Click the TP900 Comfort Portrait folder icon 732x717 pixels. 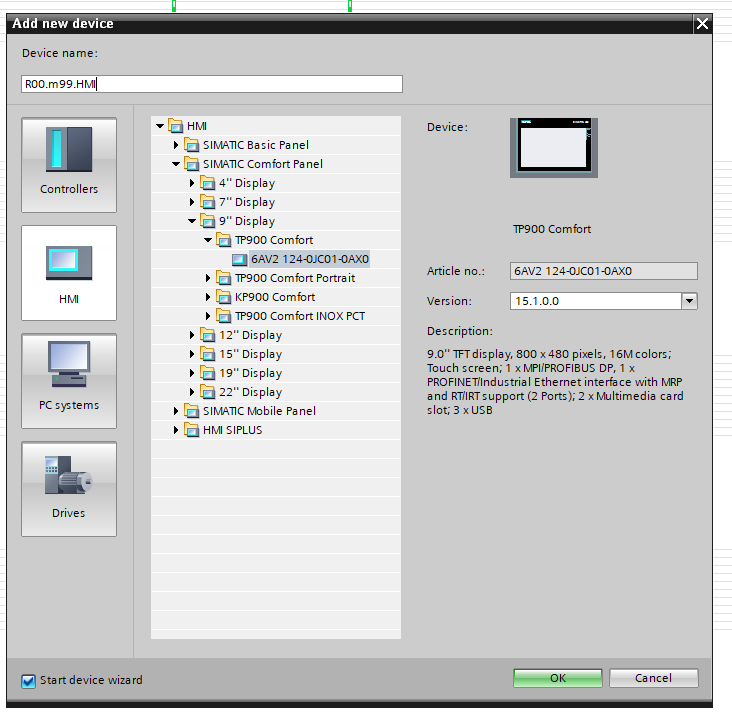click(224, 278)
